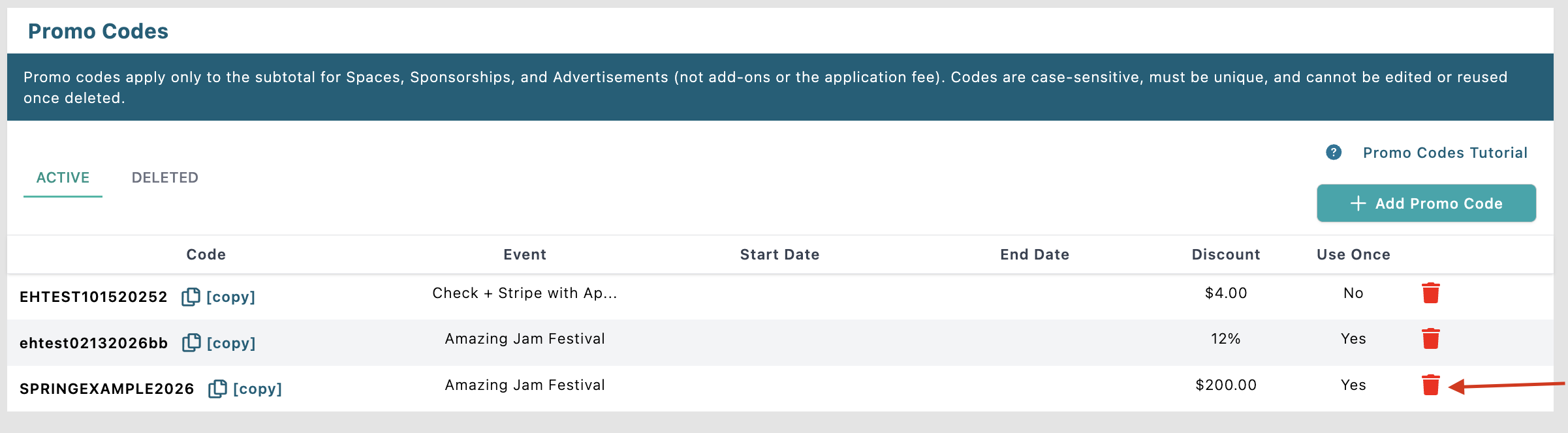
Task: Click the Code column header
Action: pyautogui.click(x=206, y=254)
